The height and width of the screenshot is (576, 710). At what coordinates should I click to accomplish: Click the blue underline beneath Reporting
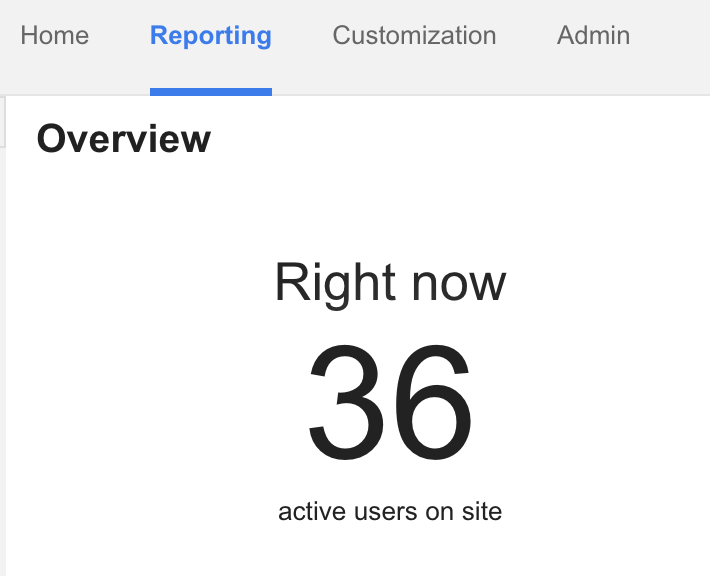tap(210, 92)
